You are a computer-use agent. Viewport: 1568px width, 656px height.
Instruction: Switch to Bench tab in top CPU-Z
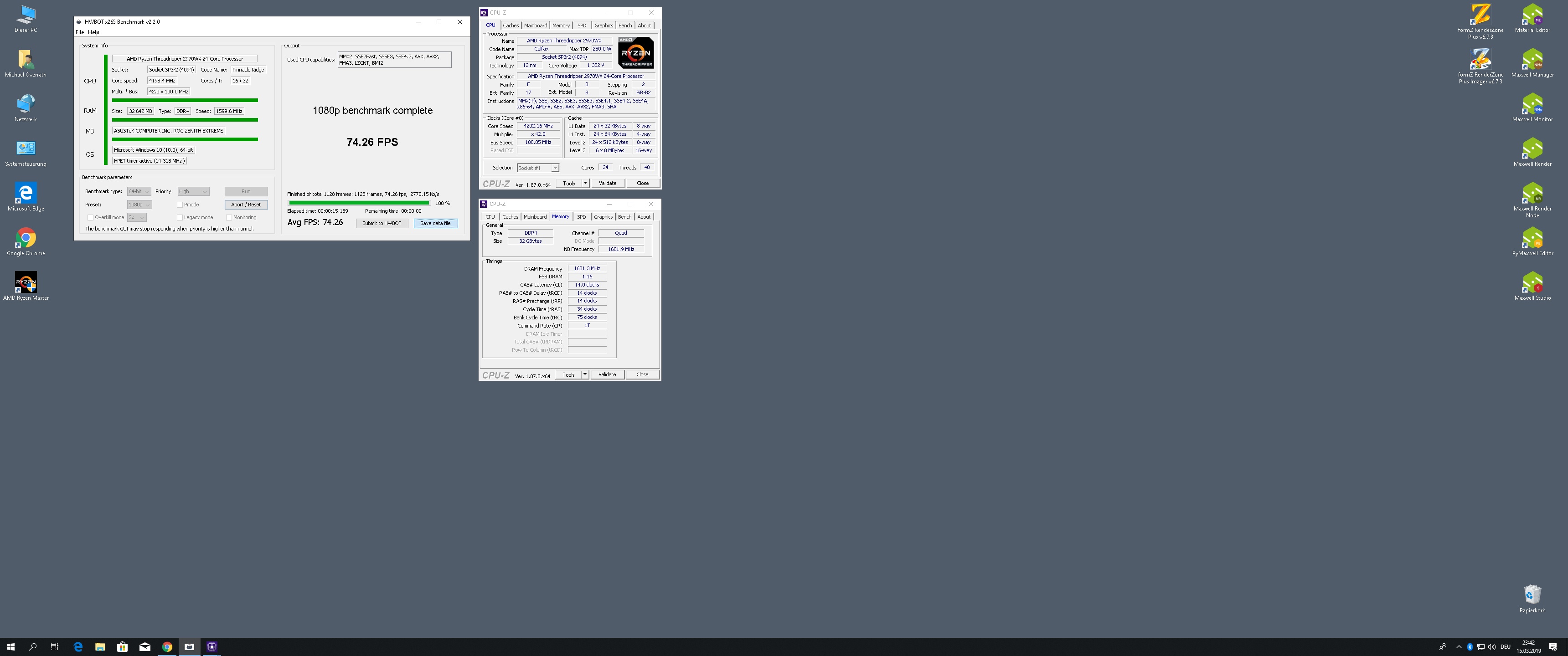click(x=625, y=26)
